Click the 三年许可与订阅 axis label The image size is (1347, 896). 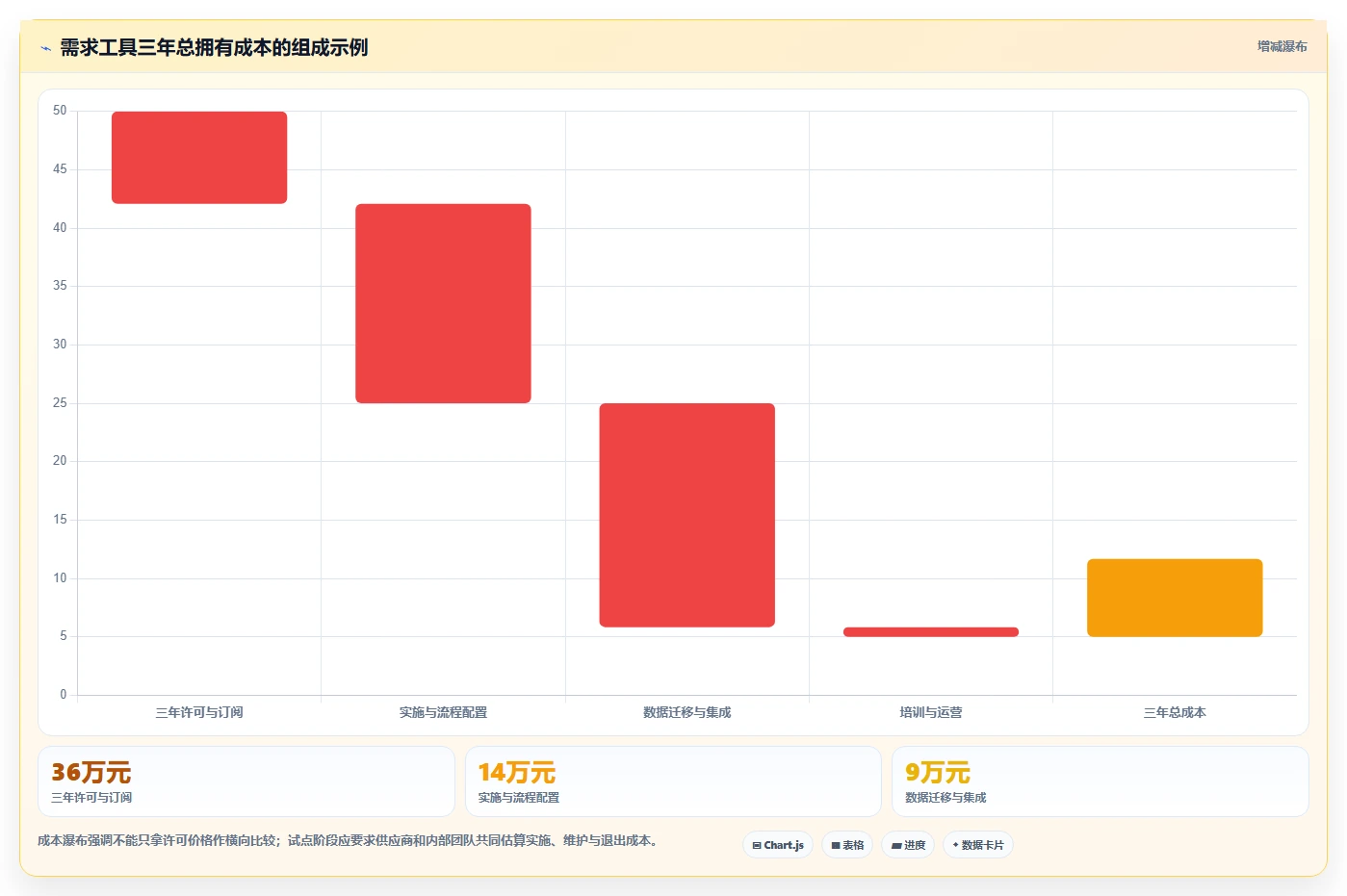tap(199, 713)
